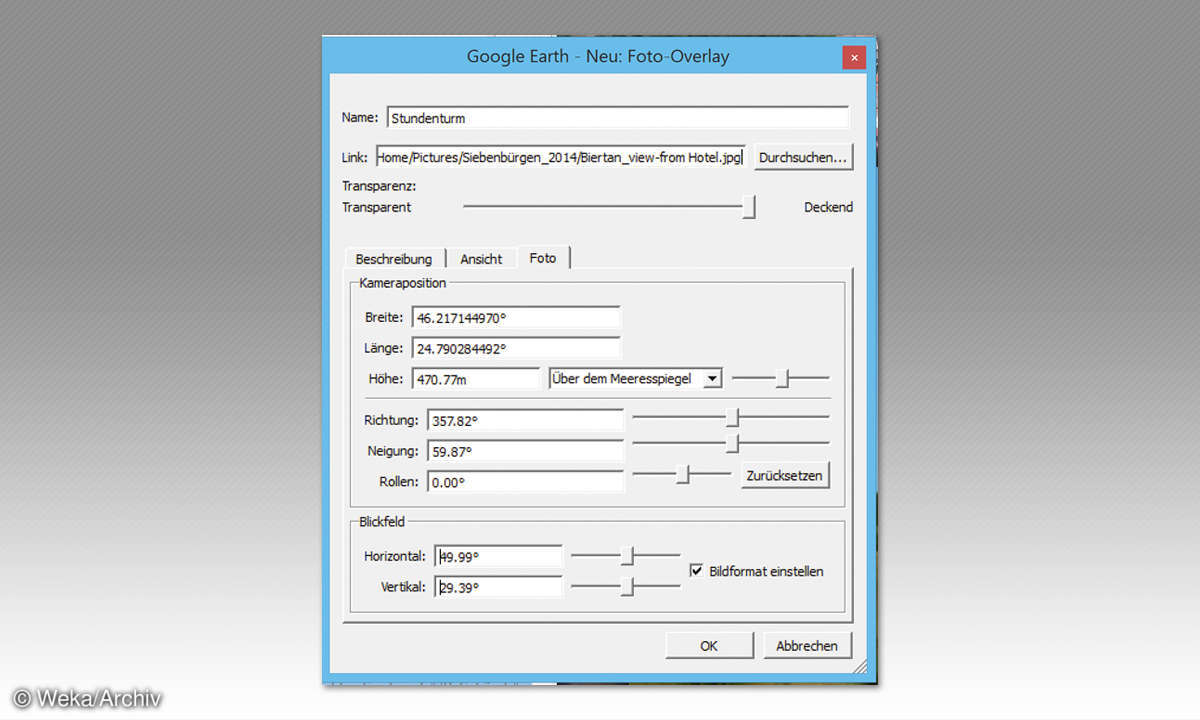Click the Richtung value field

525,420
